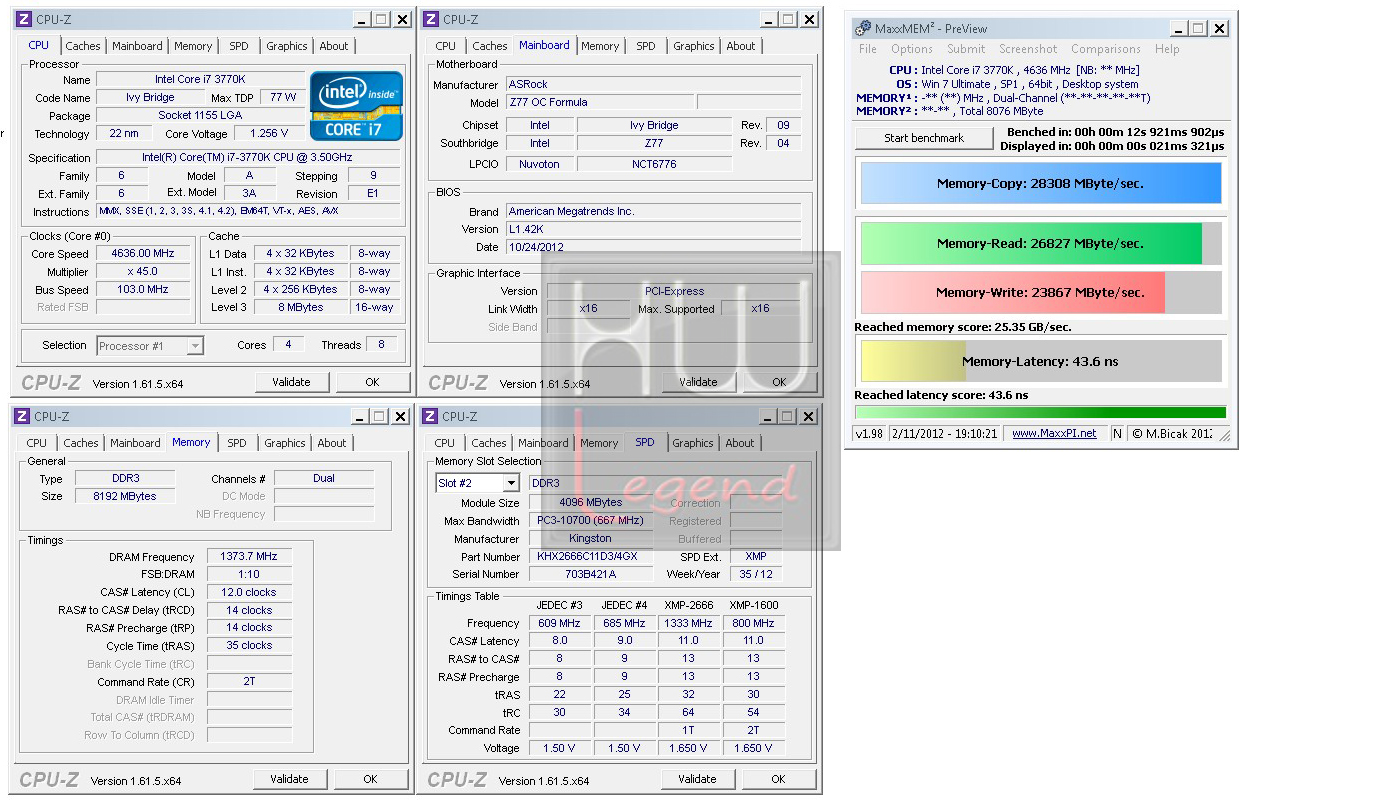Click the Command Rate 2T value in Memory window
Image resolution: width=1383 pixels, height=801 pixels.
click(x=250, y=682)
